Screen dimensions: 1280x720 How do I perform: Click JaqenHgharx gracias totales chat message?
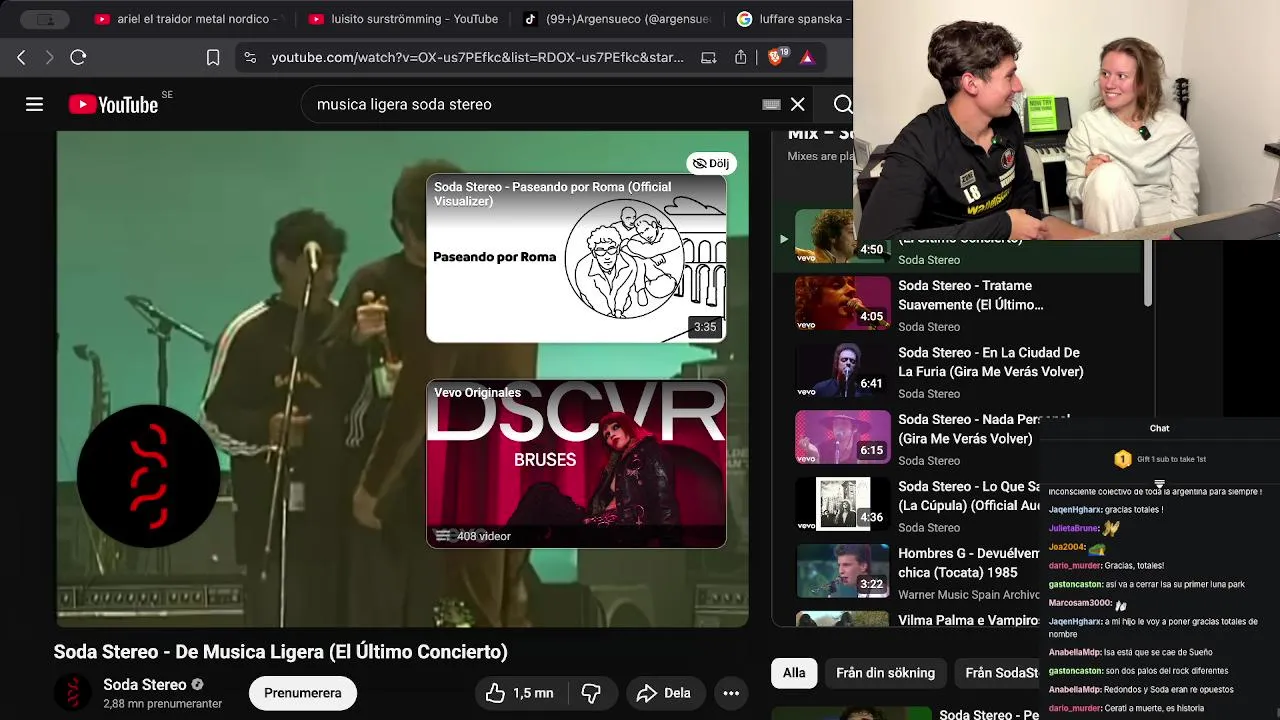click(1106, 510)
